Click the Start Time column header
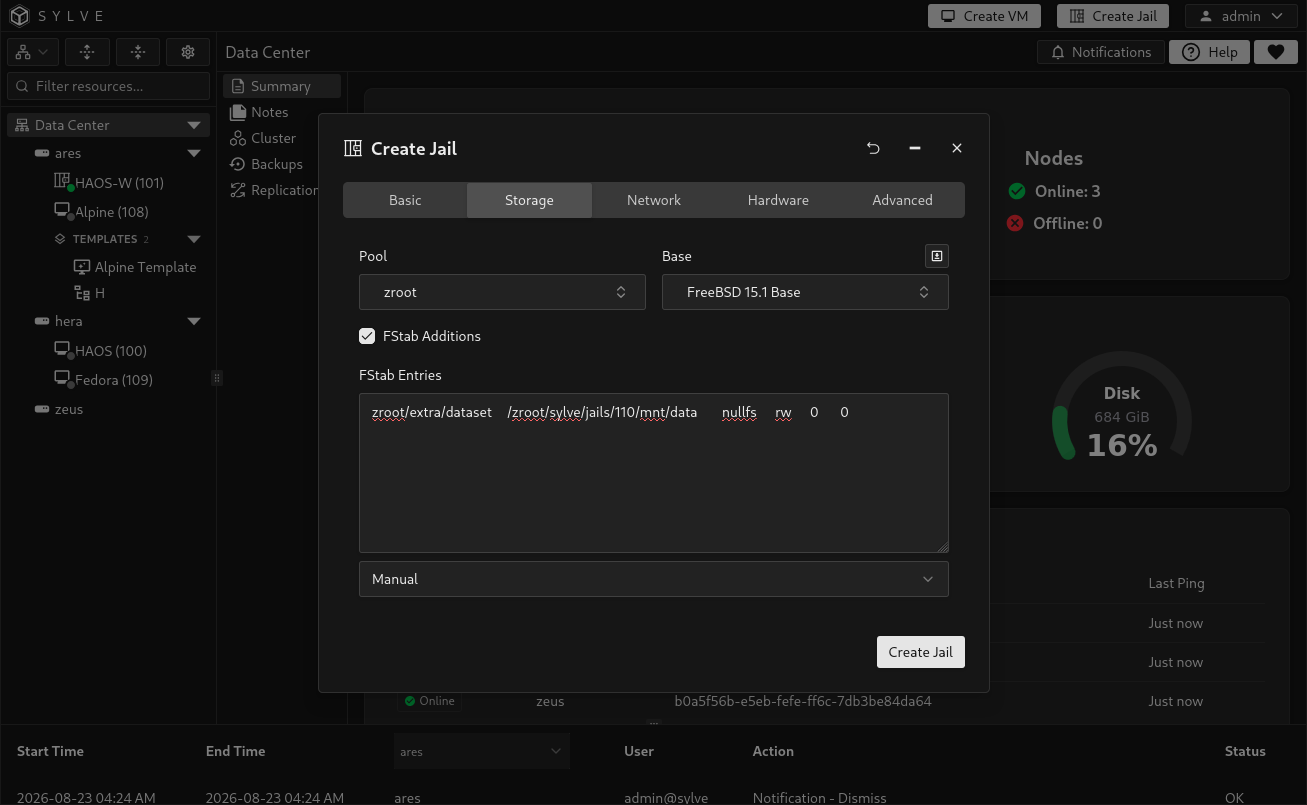Viewport: 1307px width, 805px height. 50,751
